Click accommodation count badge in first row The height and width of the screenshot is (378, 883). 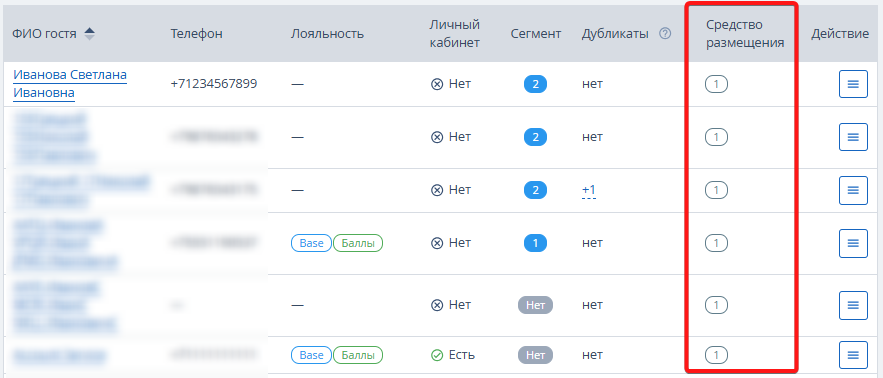click(716, 85)
